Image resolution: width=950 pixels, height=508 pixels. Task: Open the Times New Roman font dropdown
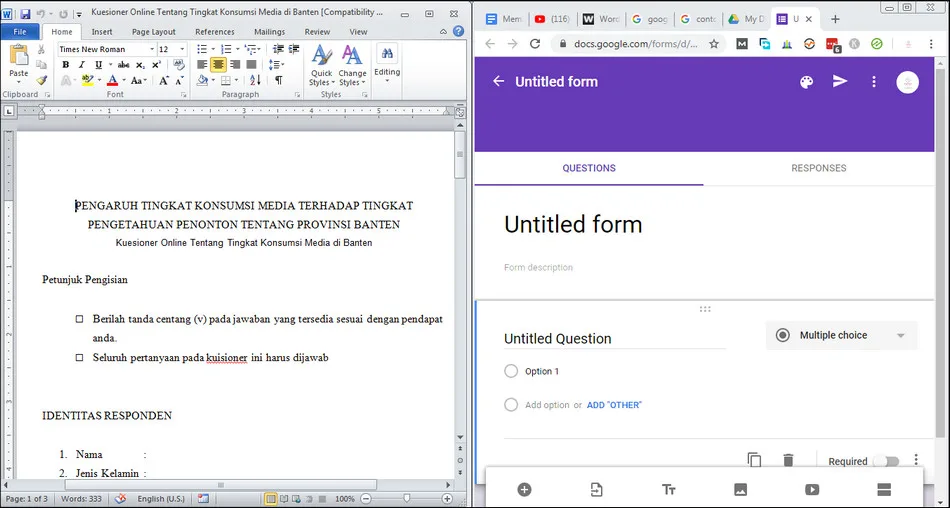click(151, 49)
